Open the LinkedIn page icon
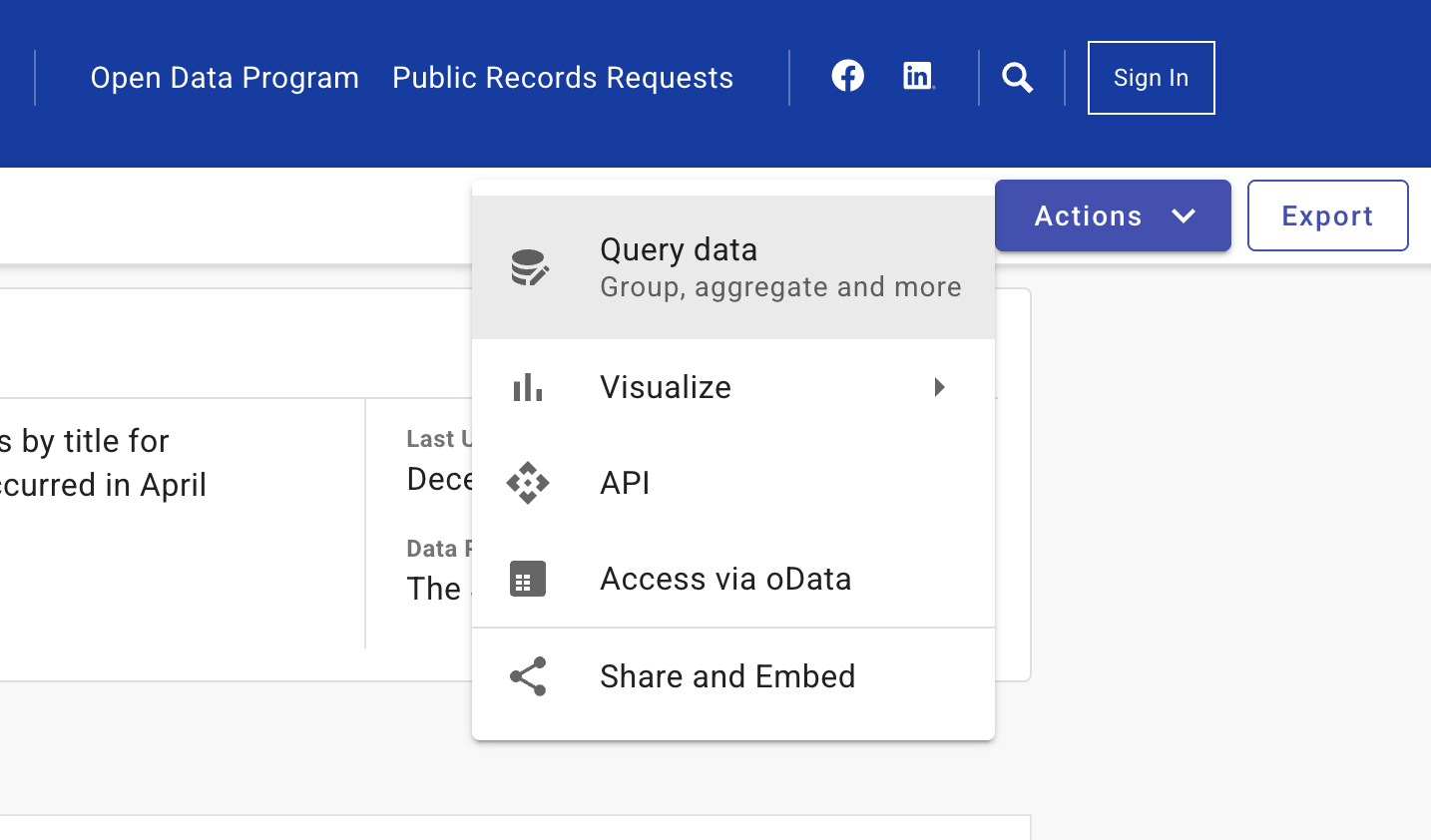This screenshot has width=1431, height=840. pyautogui.click(x=918, y=76)
